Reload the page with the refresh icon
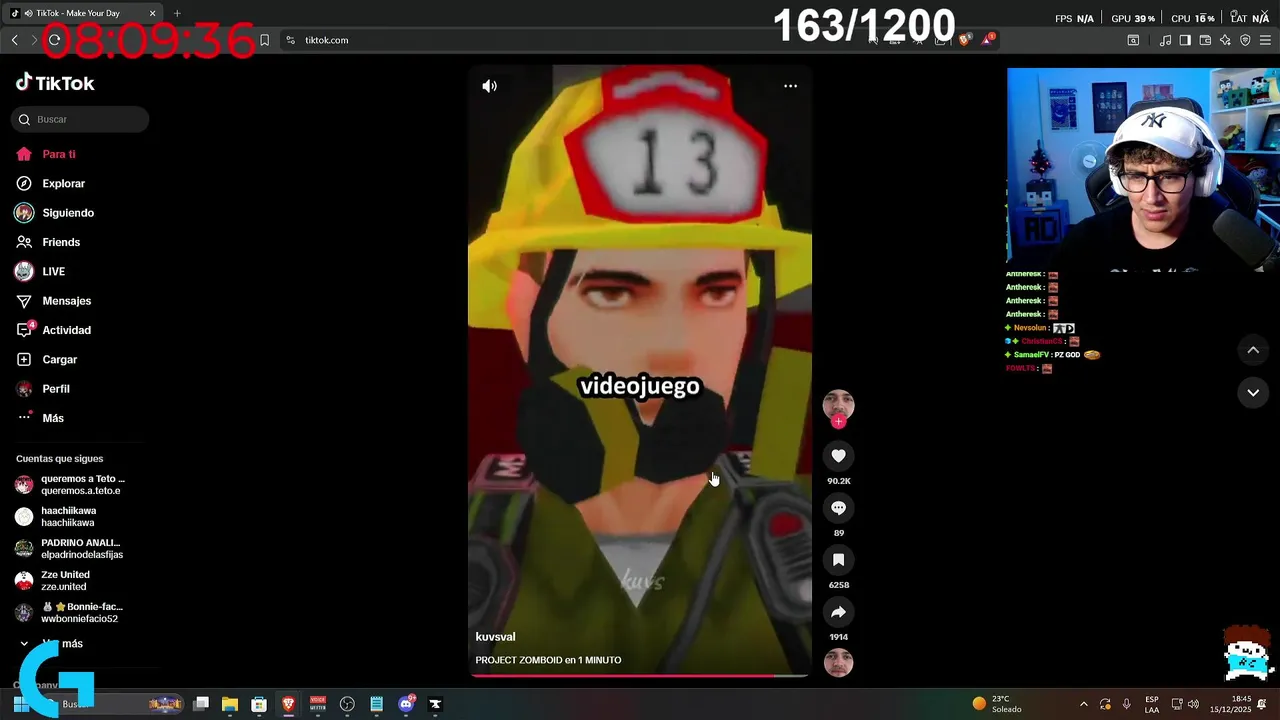Image resolution: width=1280 pixels, height=720 pixels. click(54, 40)
